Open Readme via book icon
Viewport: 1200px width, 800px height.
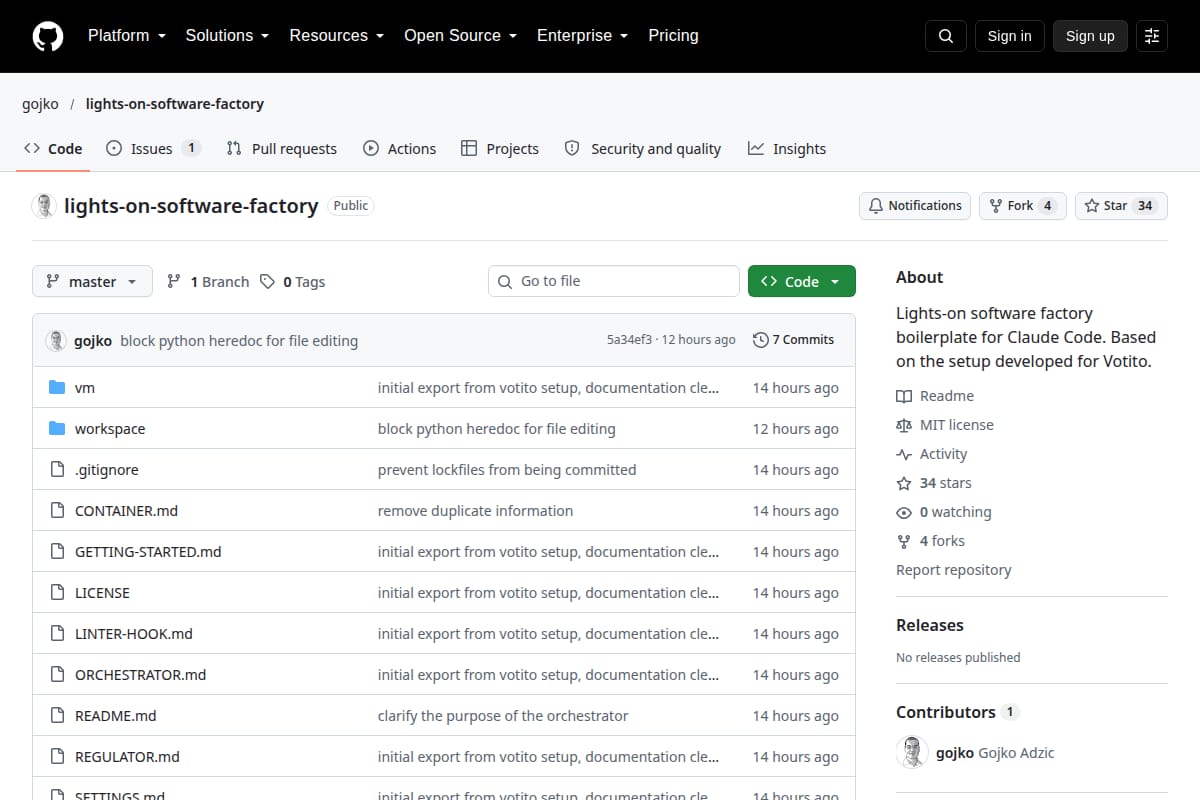pyautogui.click(x=904, y=396)
